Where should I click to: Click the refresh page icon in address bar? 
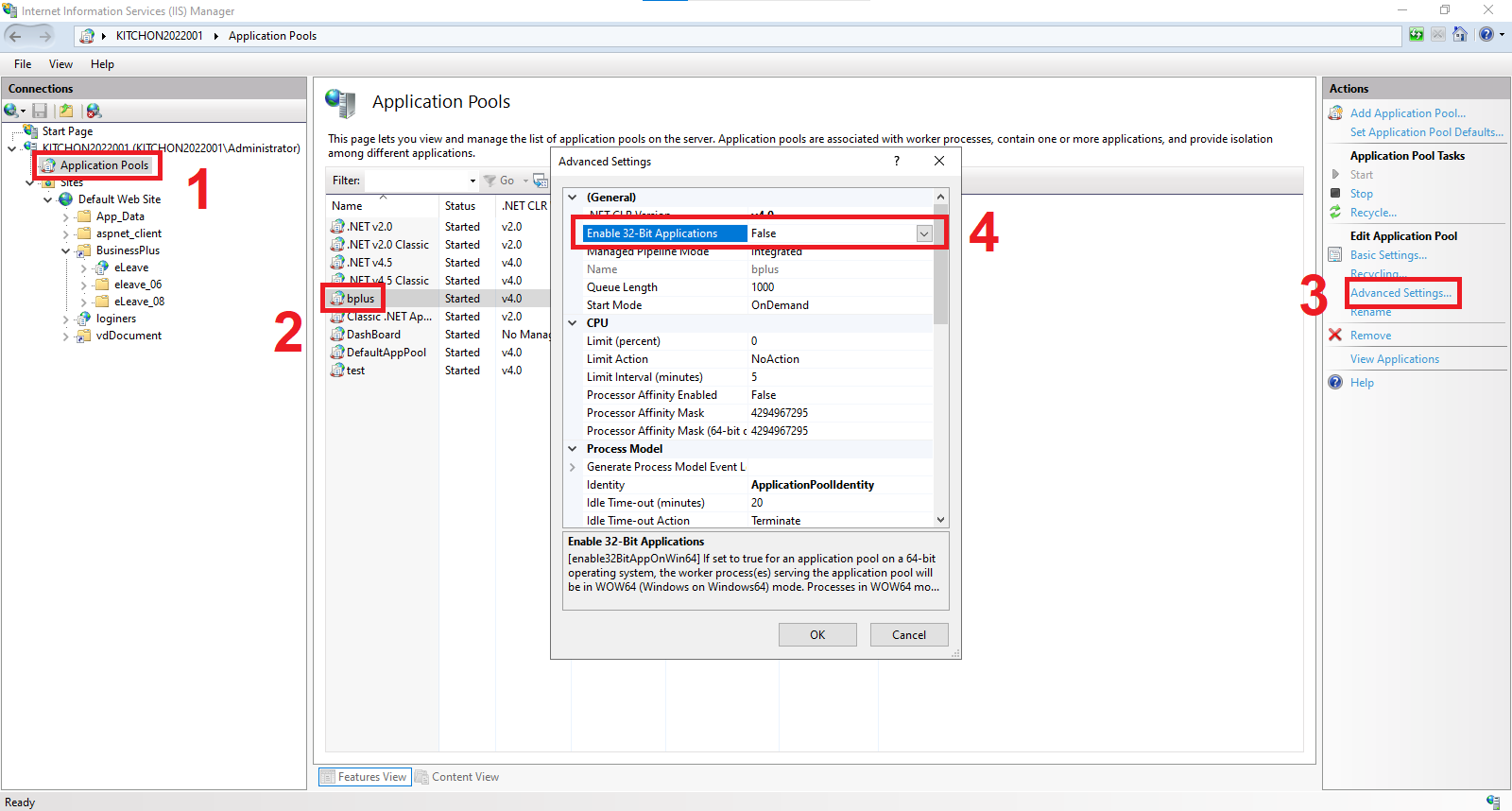click(1416, 35)
